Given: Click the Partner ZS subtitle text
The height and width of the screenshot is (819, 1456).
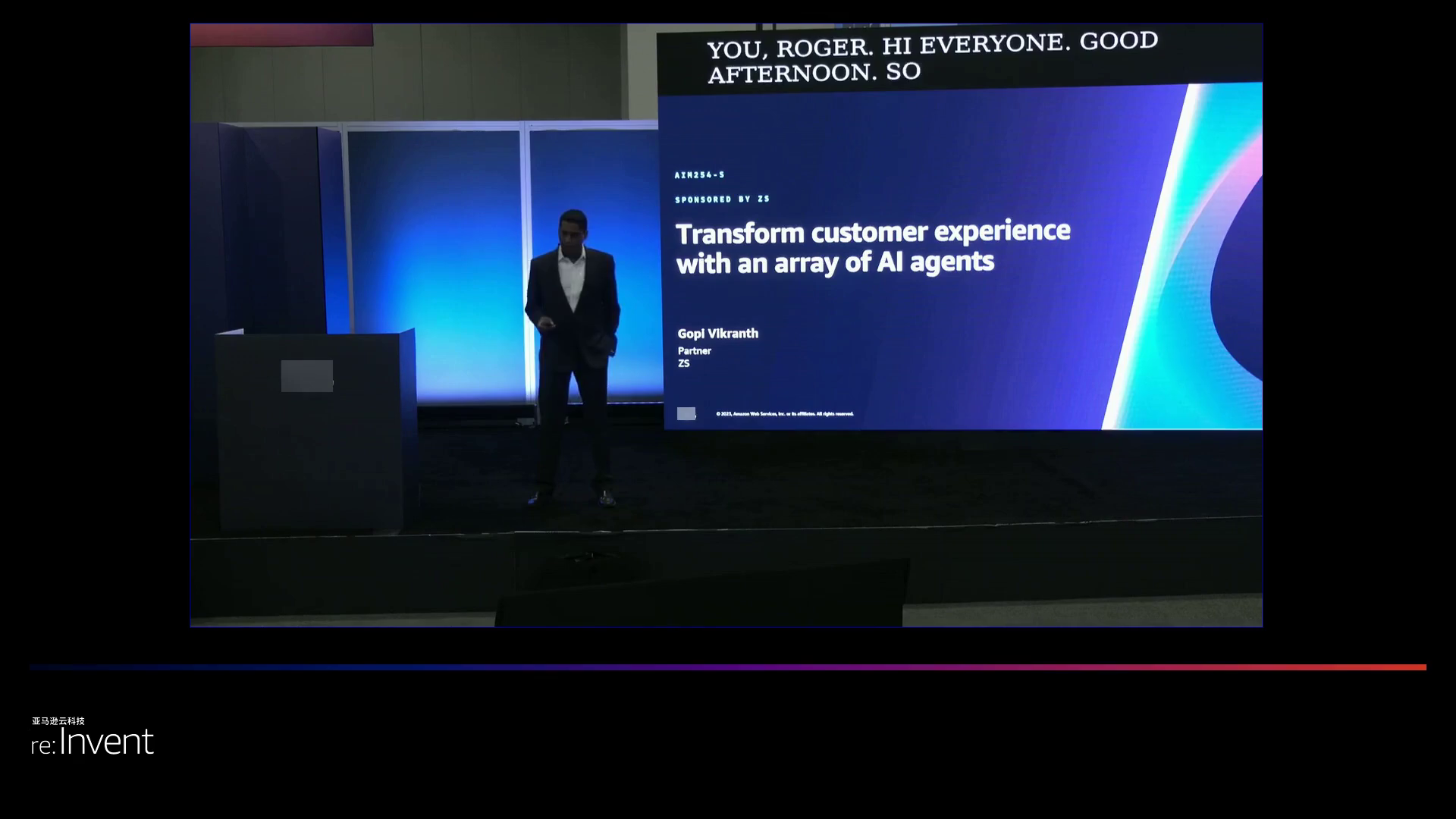Looking at the screenshot, I should [x=693, y=357].
